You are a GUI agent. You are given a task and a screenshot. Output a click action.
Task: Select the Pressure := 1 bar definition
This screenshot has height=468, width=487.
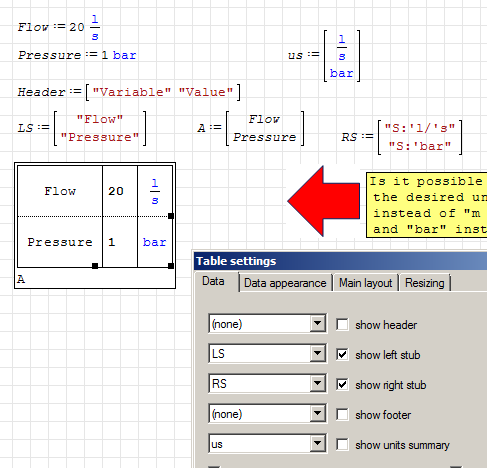[x=77, y=55]
